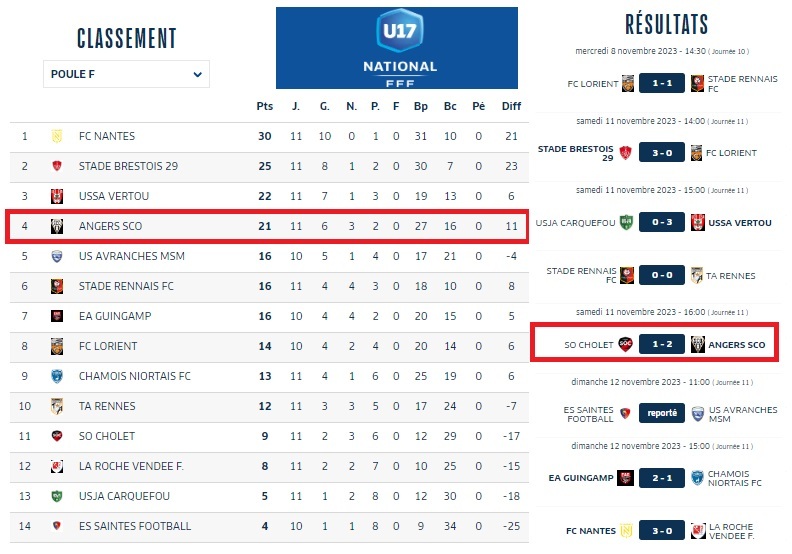
Task: Click the SO Cholet crest in standings
Action: (x=57, y=436)
